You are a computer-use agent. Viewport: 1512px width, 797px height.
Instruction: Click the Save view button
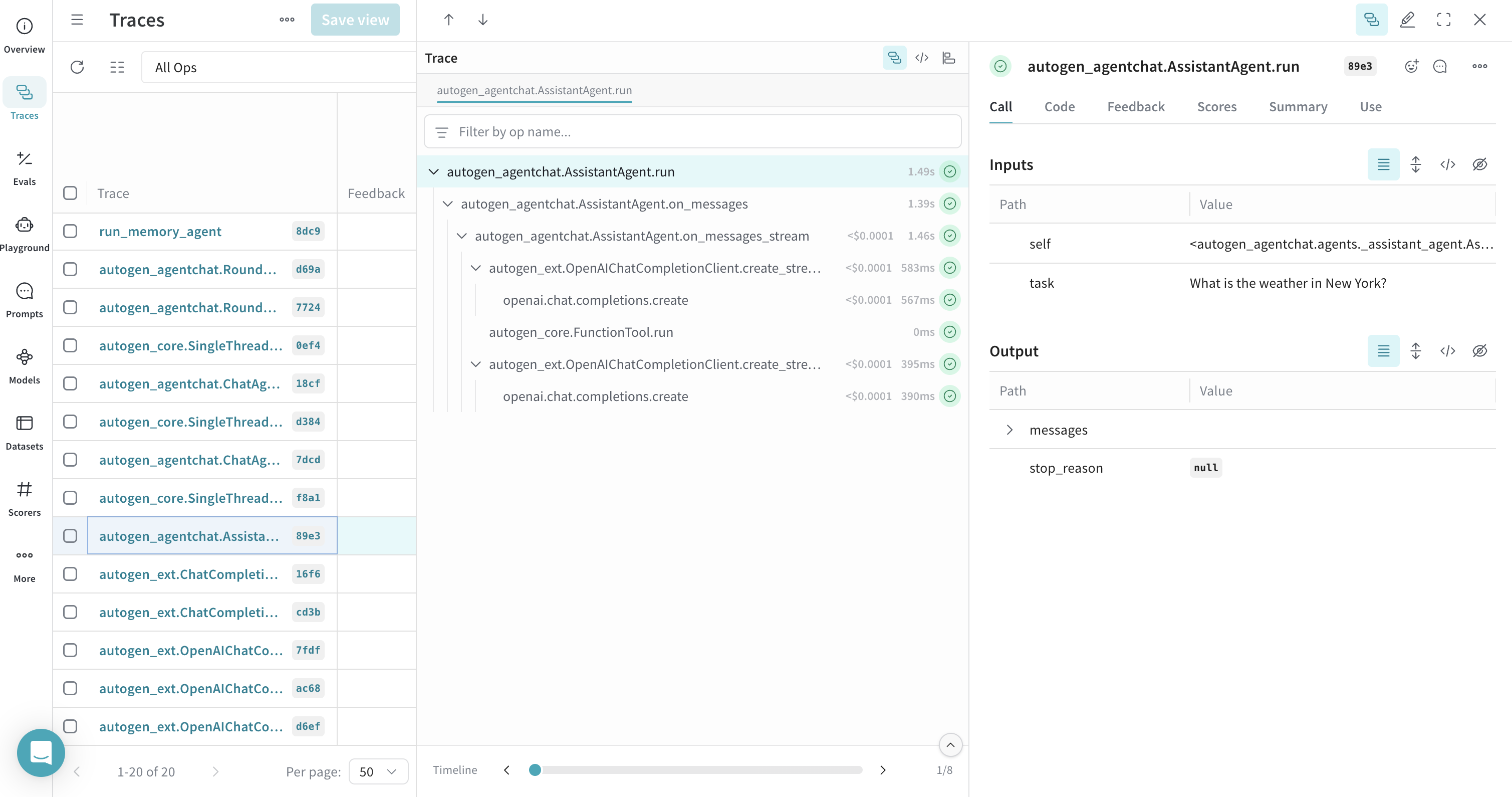point(355,20)
